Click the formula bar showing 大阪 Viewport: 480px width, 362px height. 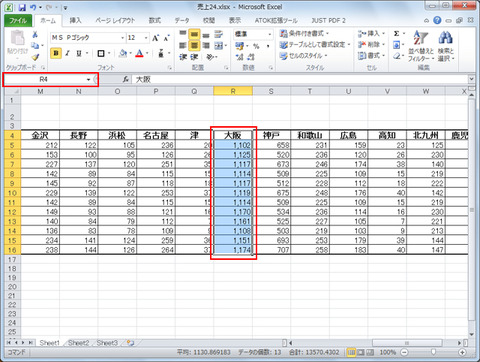(x=300, y=79)
